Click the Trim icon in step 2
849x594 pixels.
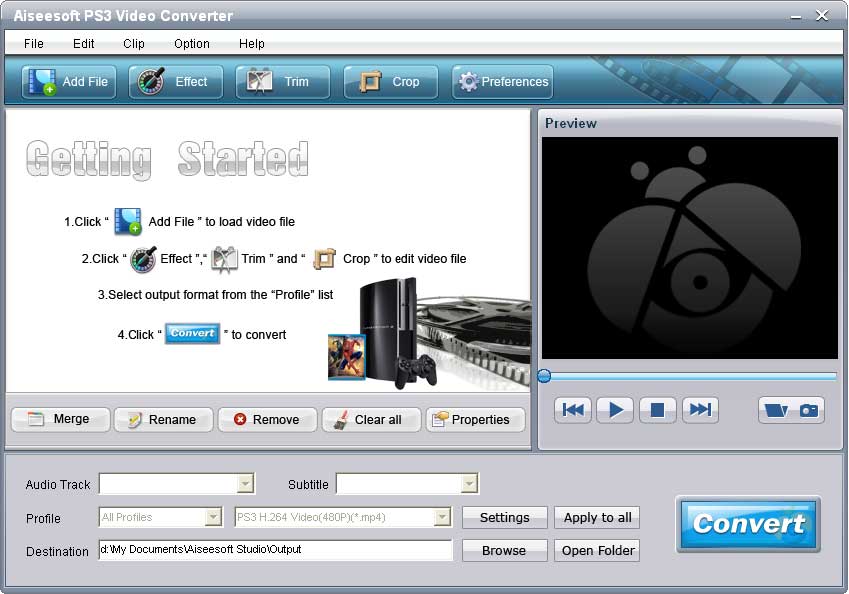click(x=224, y=259)
